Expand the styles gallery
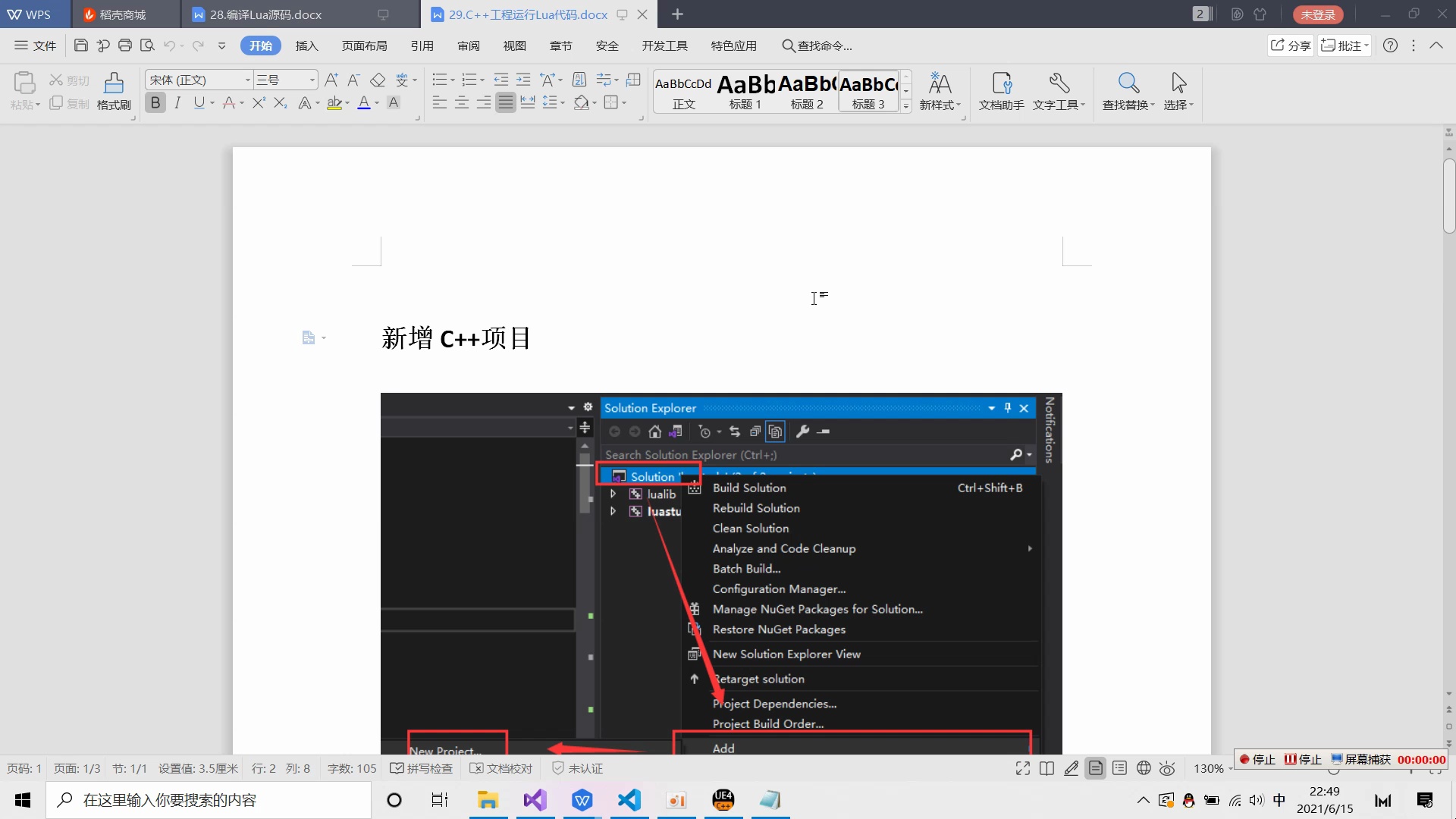Screen dimensions: 1456x819 coord(906,106)
